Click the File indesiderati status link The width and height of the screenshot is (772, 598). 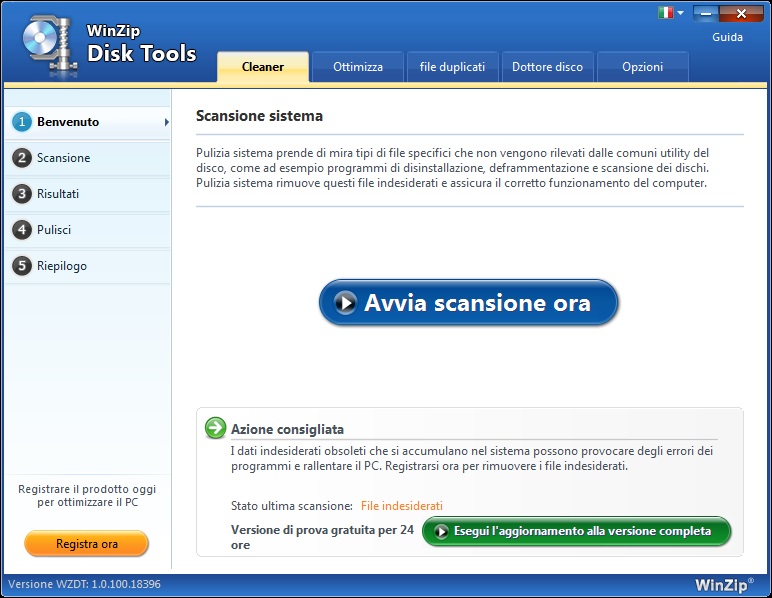[x=402, y=506]
